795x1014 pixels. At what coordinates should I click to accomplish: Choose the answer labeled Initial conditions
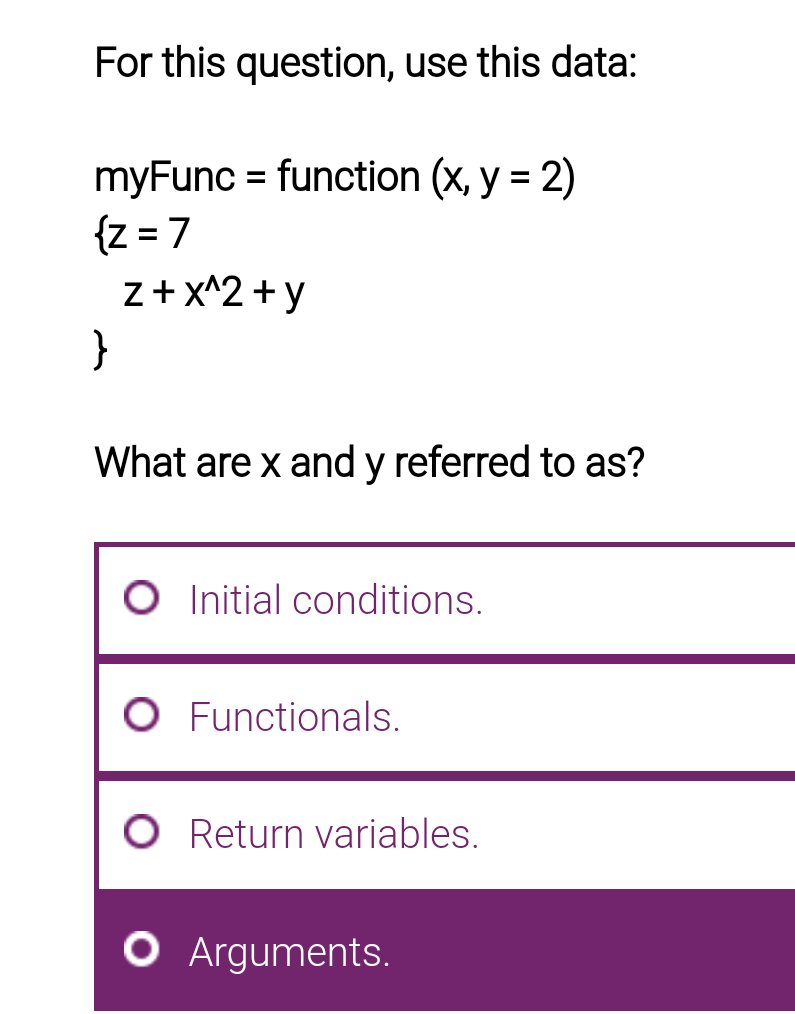click(335, 598)
